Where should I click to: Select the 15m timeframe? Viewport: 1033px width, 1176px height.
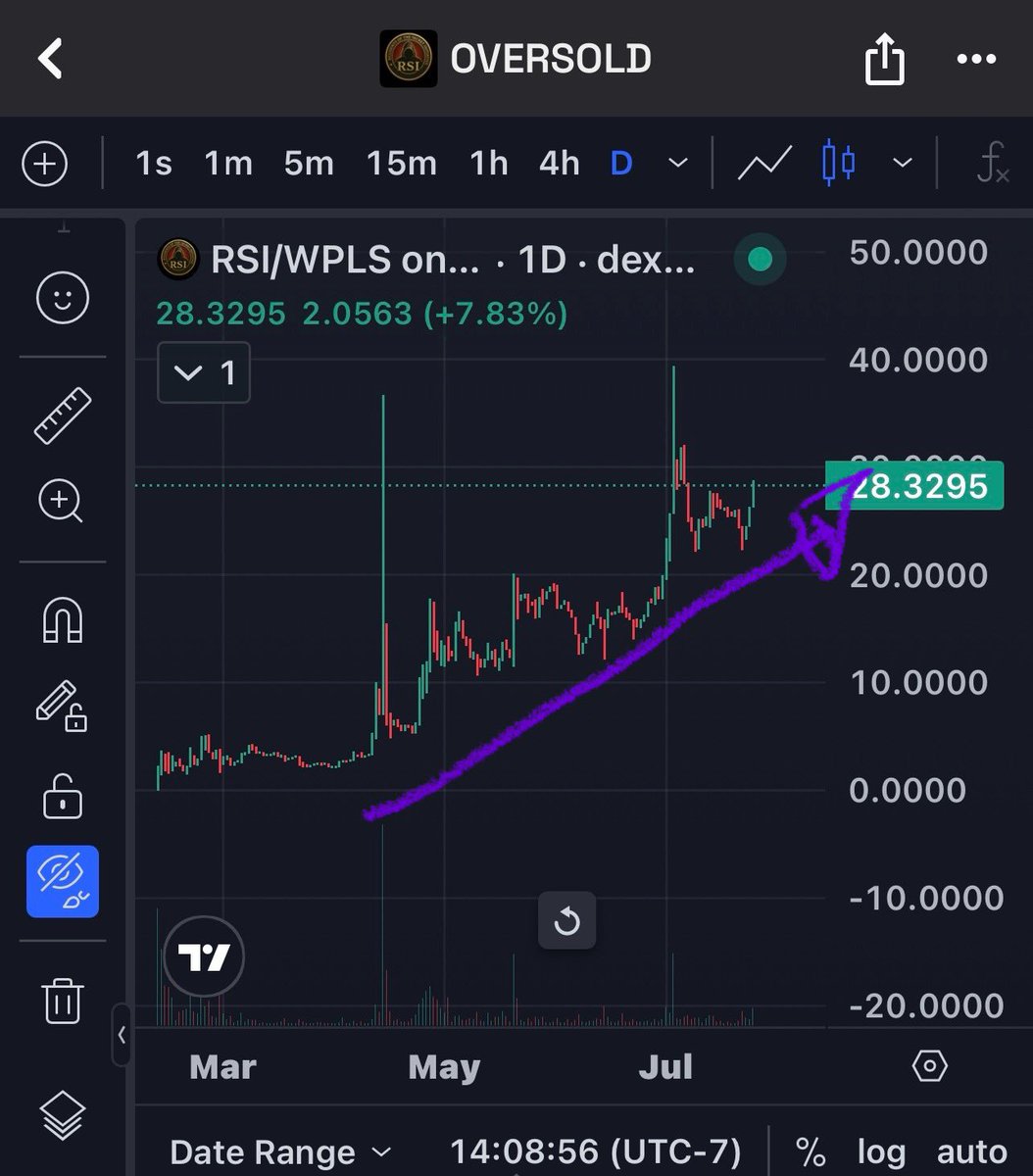[402, 164]
